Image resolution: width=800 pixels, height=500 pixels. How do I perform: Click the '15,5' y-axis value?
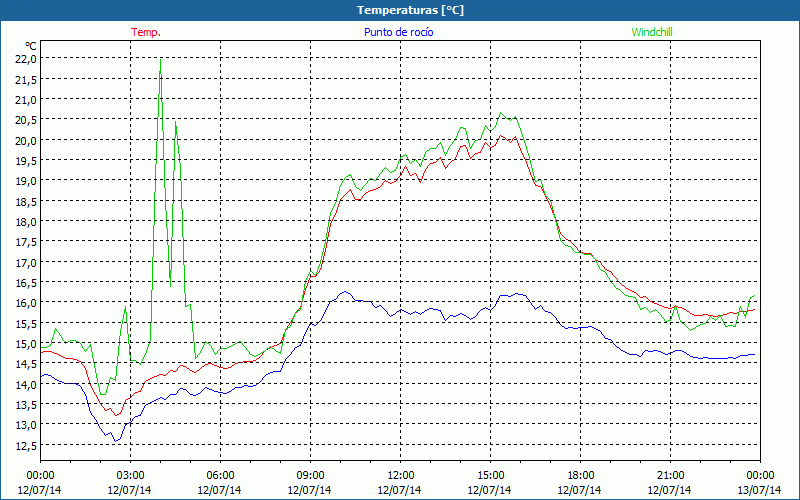pos(26,323)
